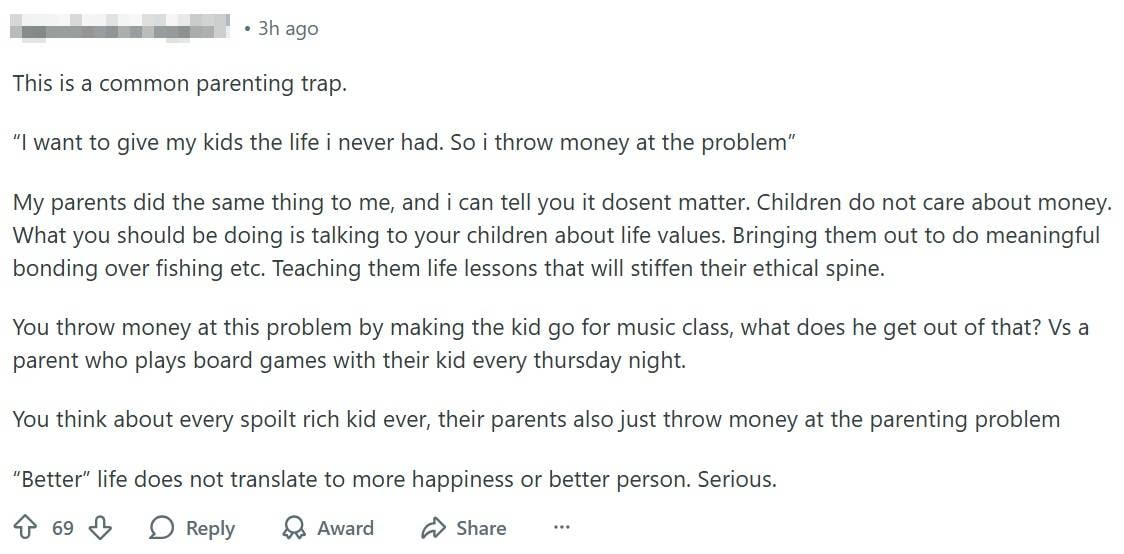Viewport: 1124px width, 554px height.
Task: Open the blurred commenter username profile
Action: (120, 29)
